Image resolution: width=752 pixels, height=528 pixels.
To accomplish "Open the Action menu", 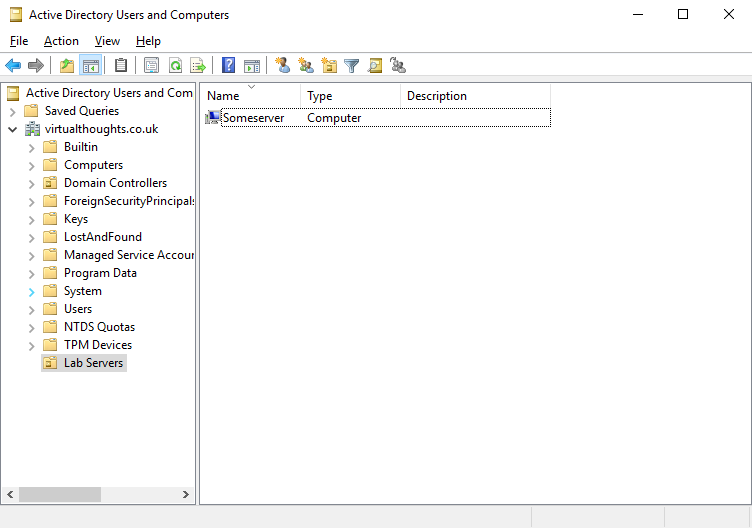I will tap(61, 41).
